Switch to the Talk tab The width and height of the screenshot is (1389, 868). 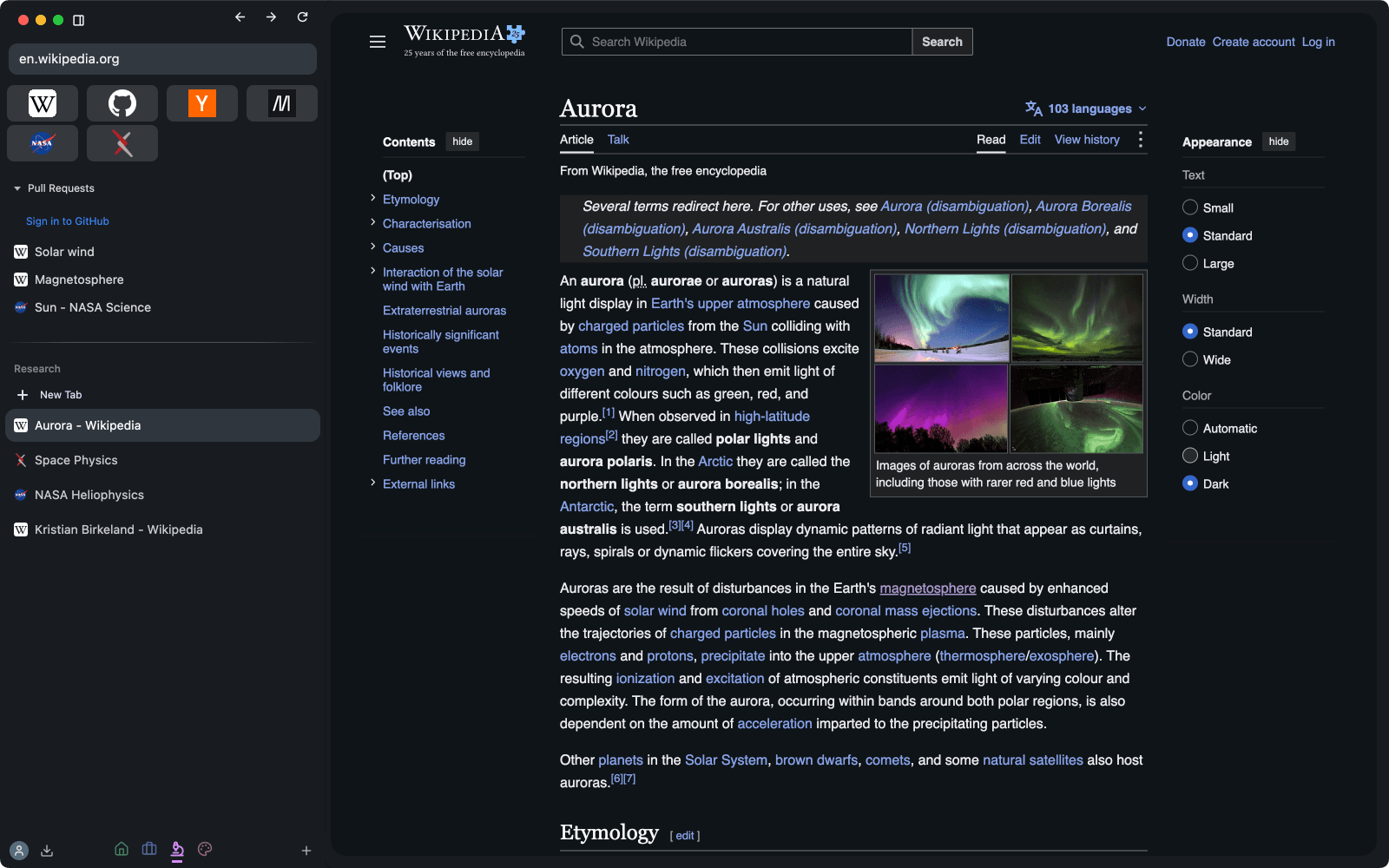point(618,140)
